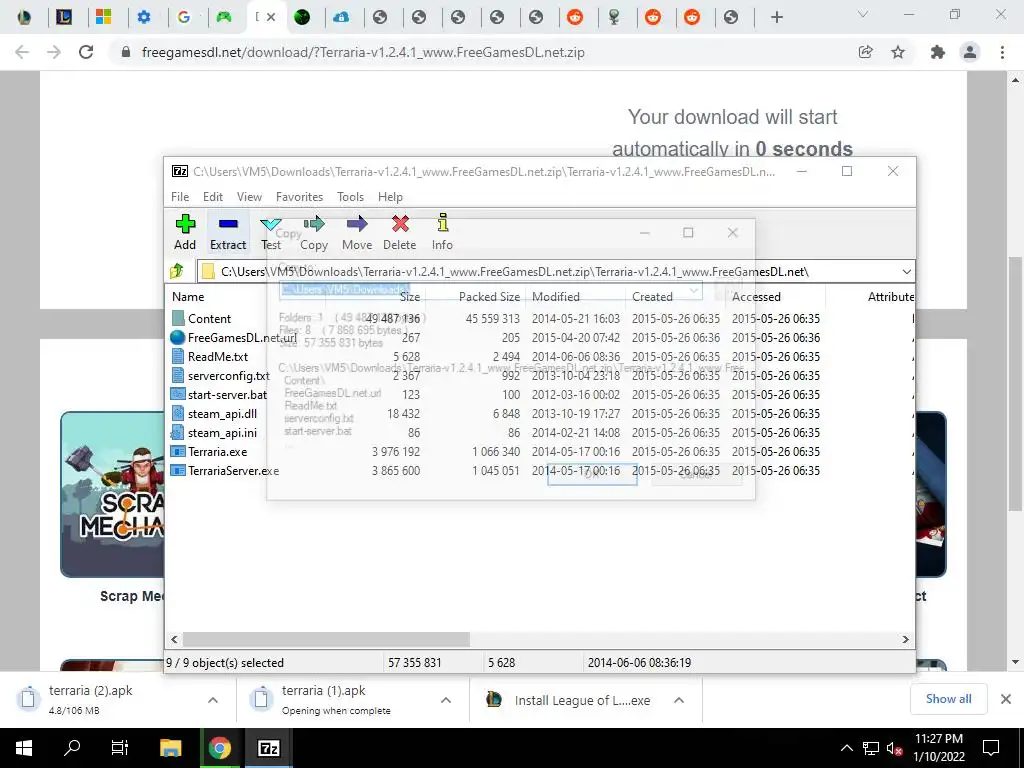
Task: Open the Help menu in 7-Zip
Action: tap(390, 197)
